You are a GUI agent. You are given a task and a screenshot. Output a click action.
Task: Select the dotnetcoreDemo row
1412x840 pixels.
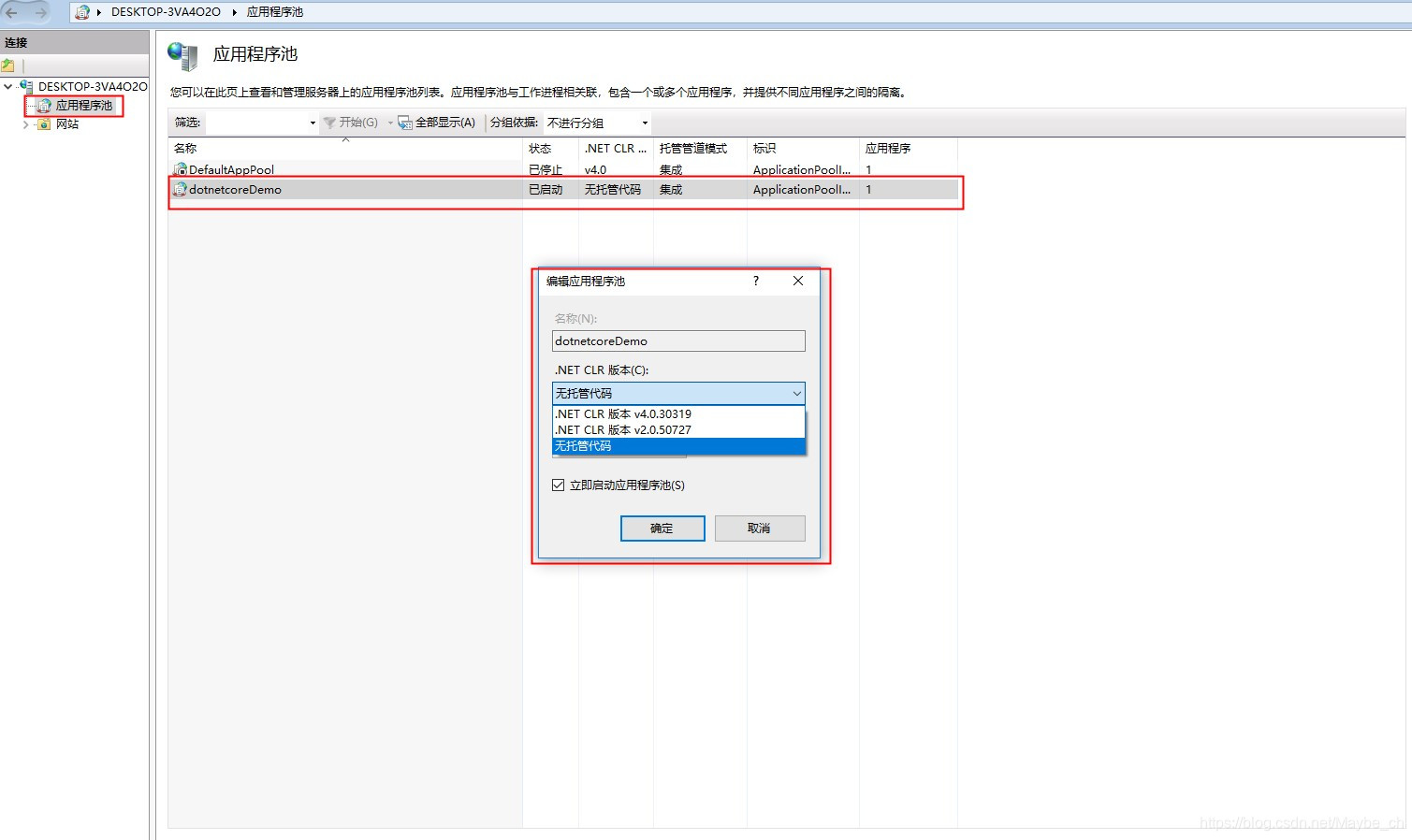[563, 189]
